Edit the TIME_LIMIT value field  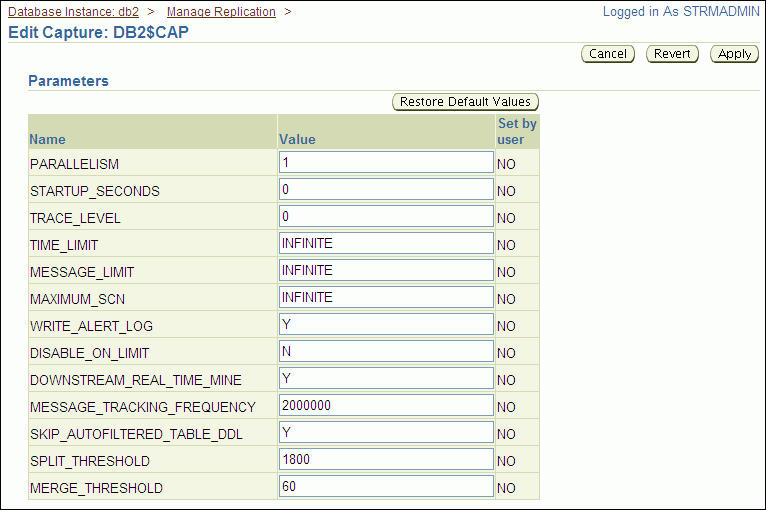(386, 243)
